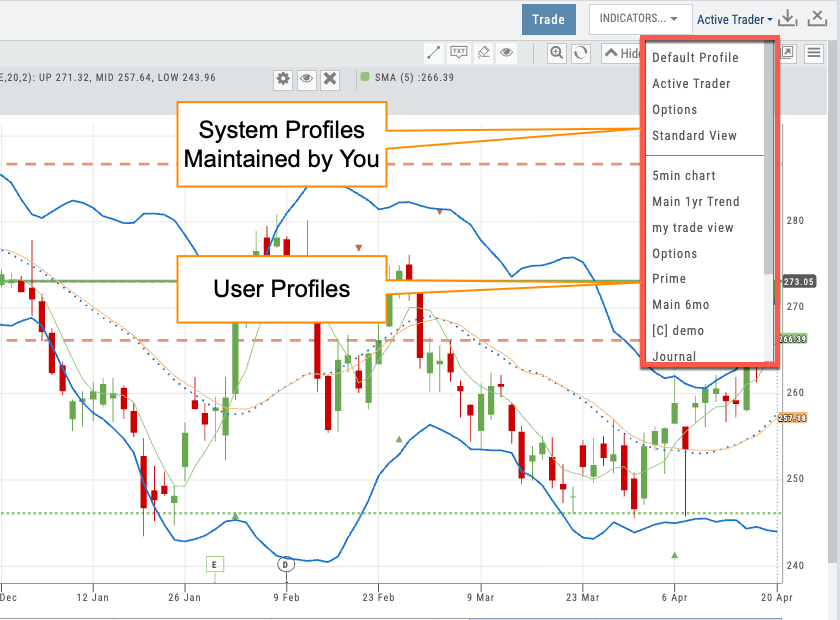Remove the Bollinger band indicator

pyautogui.click(x=331, y=78)
